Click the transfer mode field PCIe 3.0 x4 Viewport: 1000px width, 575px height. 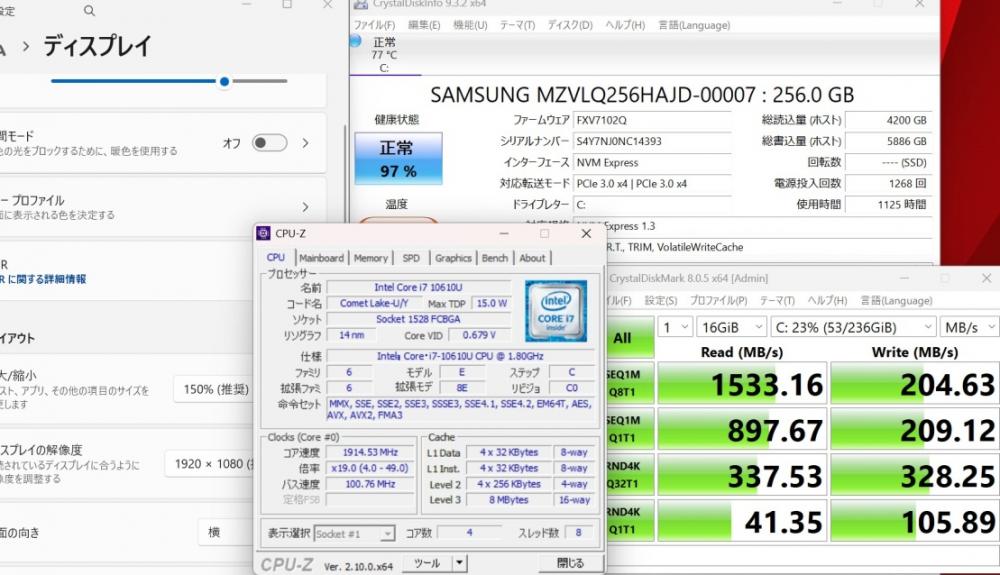point(652,184)
